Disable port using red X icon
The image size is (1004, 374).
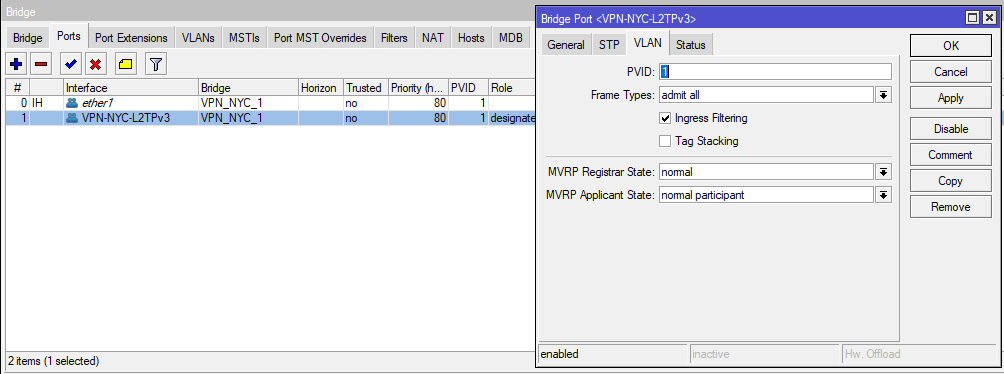(95, 64)
